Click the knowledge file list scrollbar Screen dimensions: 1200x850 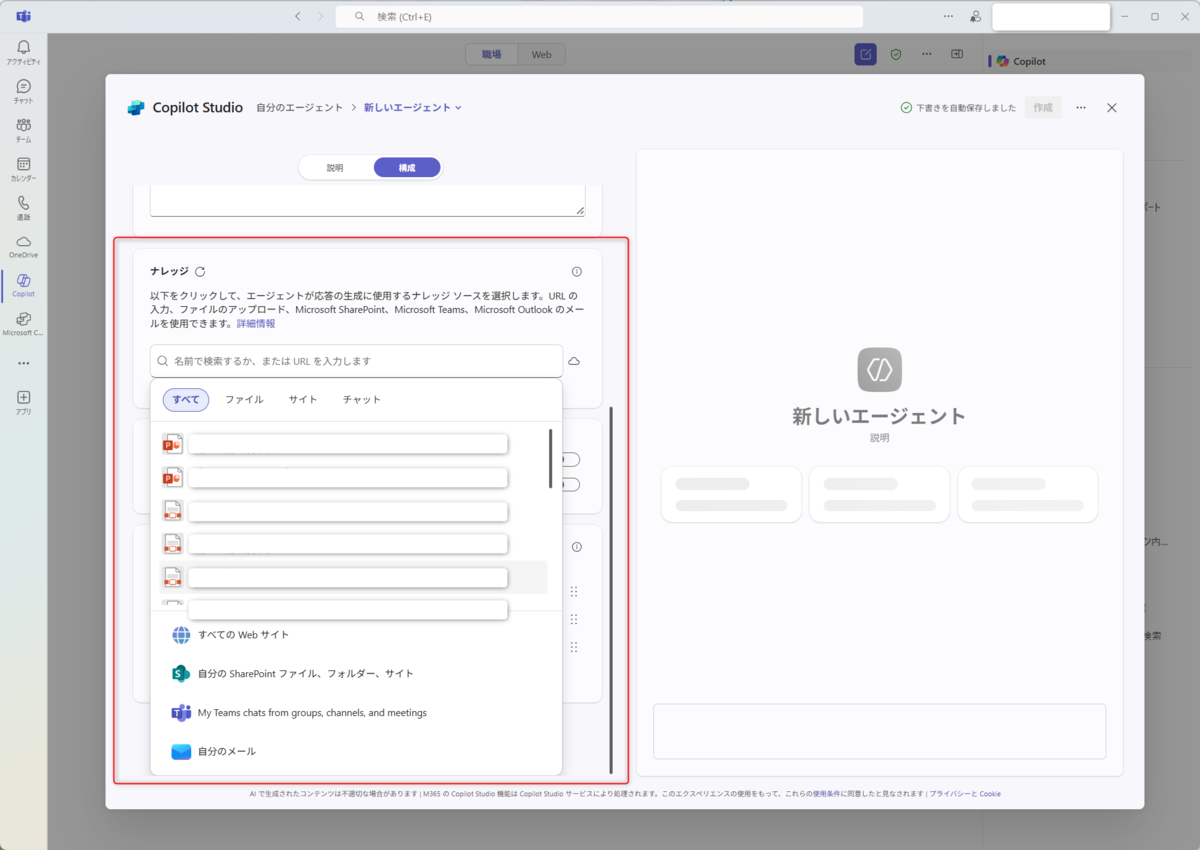click(x=550, y=459)
